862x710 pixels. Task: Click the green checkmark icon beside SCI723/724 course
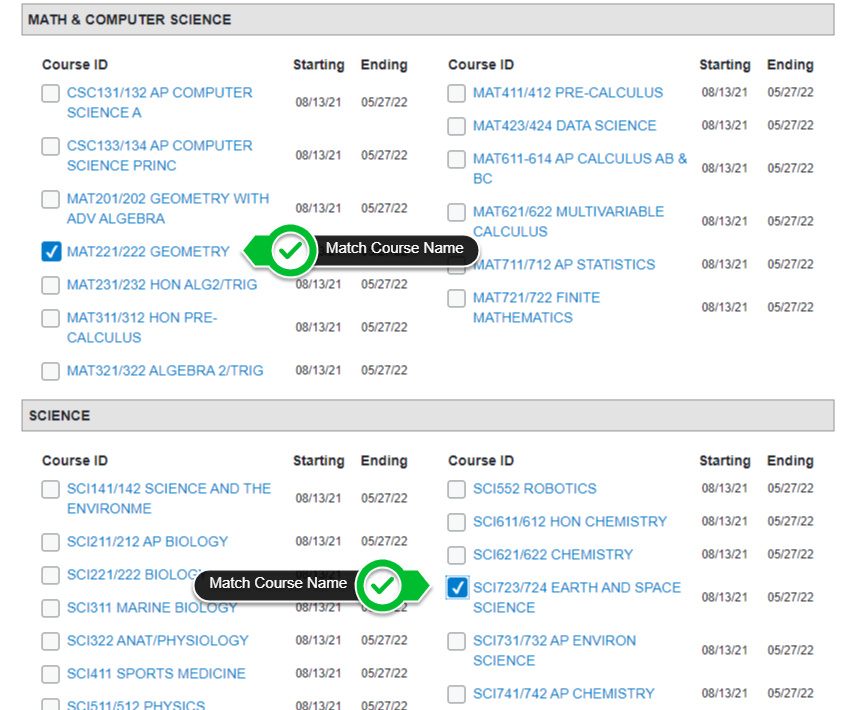382,586
